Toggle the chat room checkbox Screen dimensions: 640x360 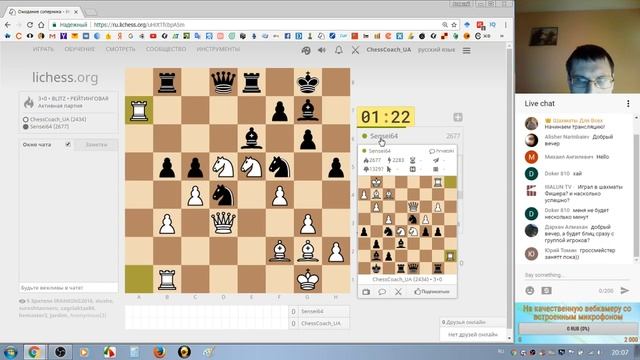(x=68, y=144)
